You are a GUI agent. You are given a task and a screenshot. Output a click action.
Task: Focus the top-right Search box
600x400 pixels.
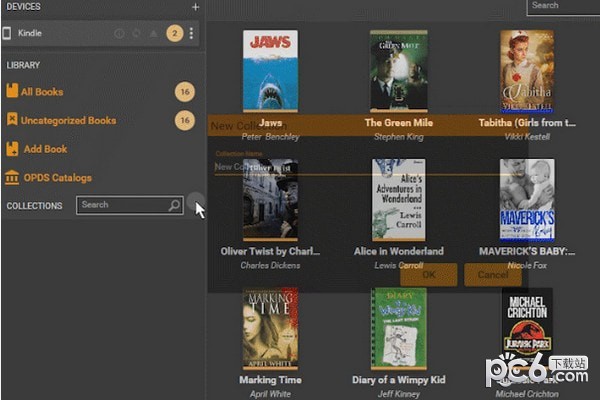coord(563,6)
